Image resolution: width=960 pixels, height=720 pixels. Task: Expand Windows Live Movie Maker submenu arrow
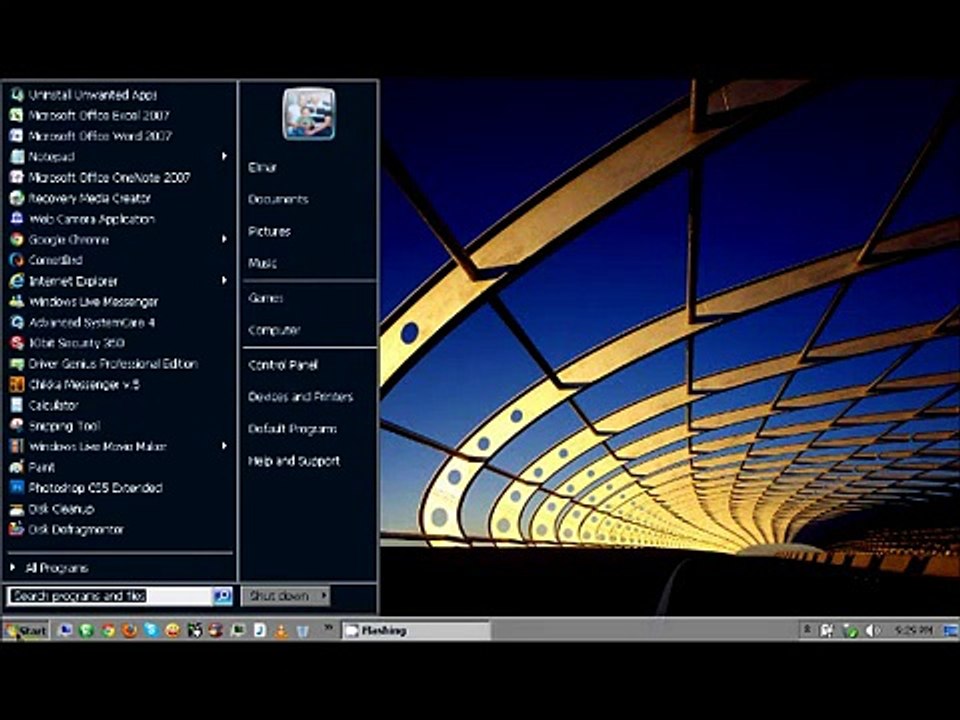tap(225, 446)
